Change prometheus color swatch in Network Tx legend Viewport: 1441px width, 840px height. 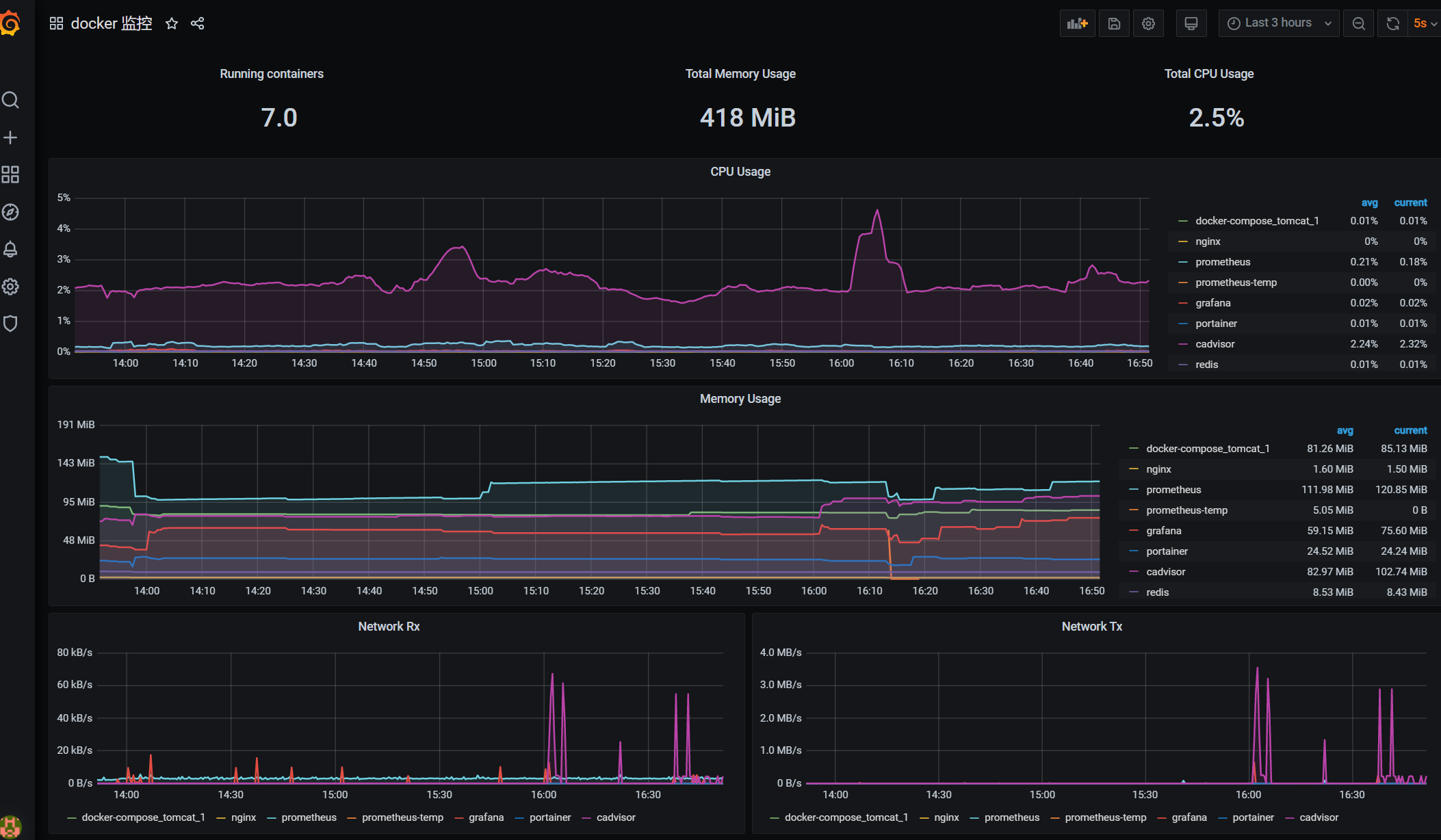pyautogui.click(x=974, y=817)
